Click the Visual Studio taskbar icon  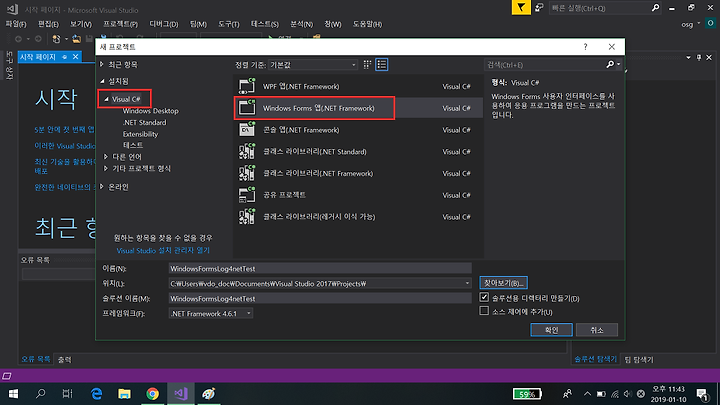pos(180,394)
